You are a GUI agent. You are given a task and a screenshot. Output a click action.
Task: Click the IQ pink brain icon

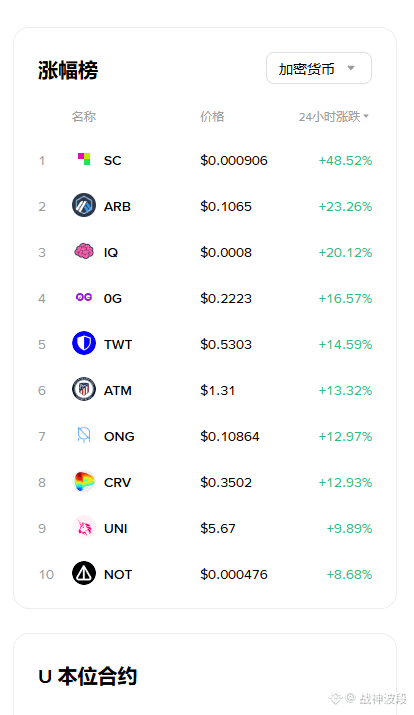(84, 251)
